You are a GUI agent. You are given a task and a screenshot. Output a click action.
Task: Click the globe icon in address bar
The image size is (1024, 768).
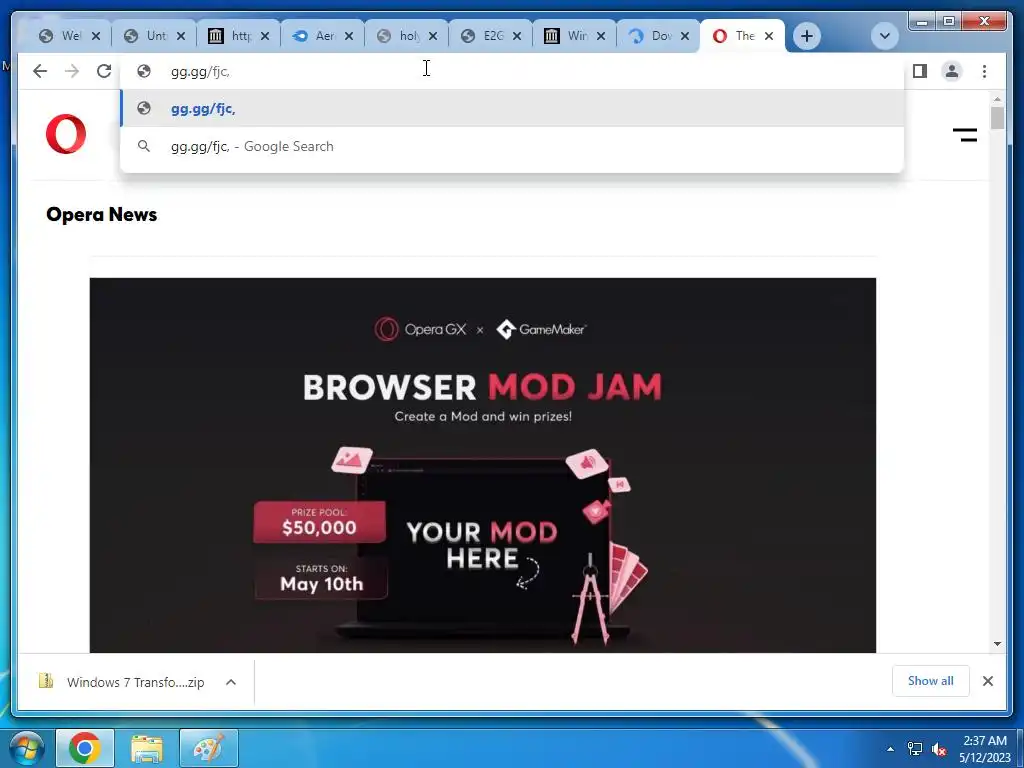(x=144, y=71)
